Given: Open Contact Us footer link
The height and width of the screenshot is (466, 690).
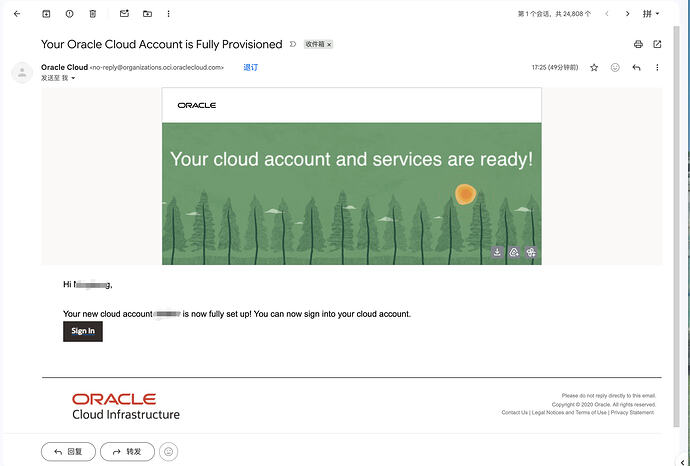Looking at the screenshot, I should (514, 412).
